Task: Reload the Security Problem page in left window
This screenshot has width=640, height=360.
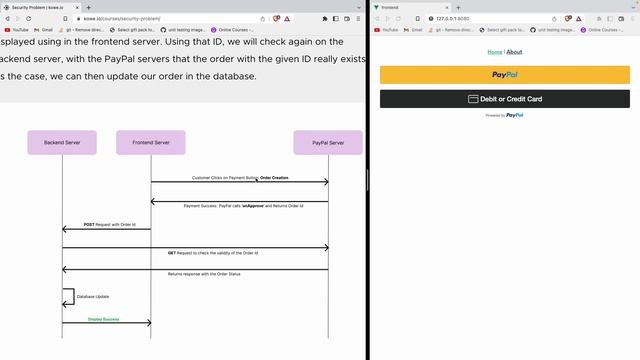Action: click(29, 19)
